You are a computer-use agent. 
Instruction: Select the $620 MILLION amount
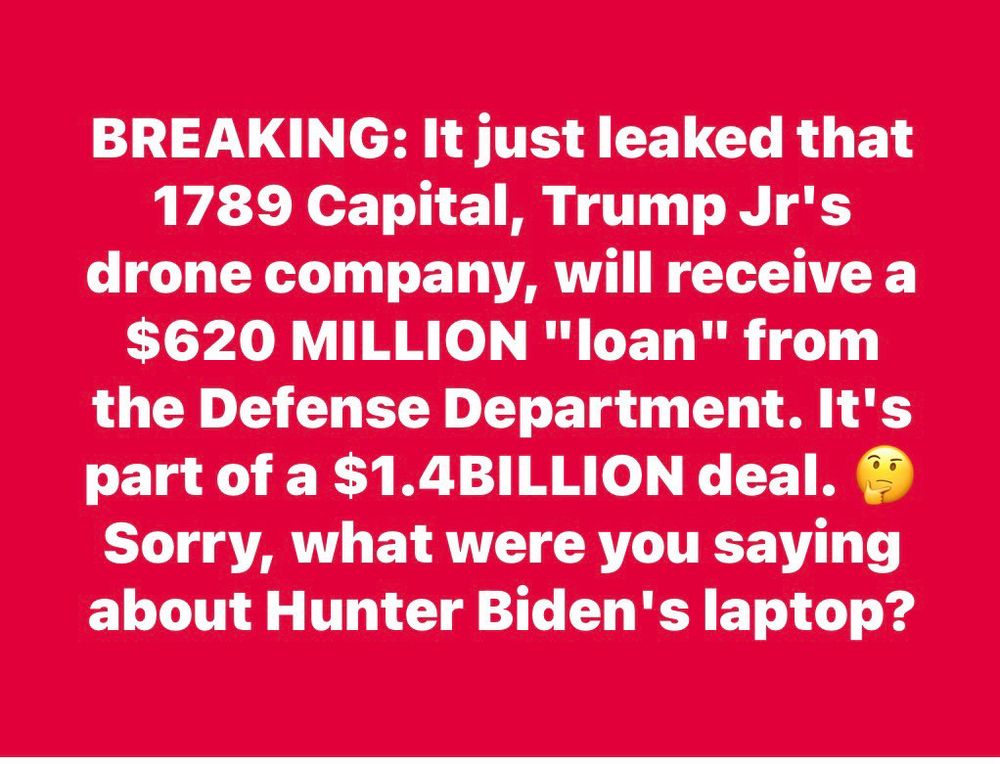tap(331, 342)
